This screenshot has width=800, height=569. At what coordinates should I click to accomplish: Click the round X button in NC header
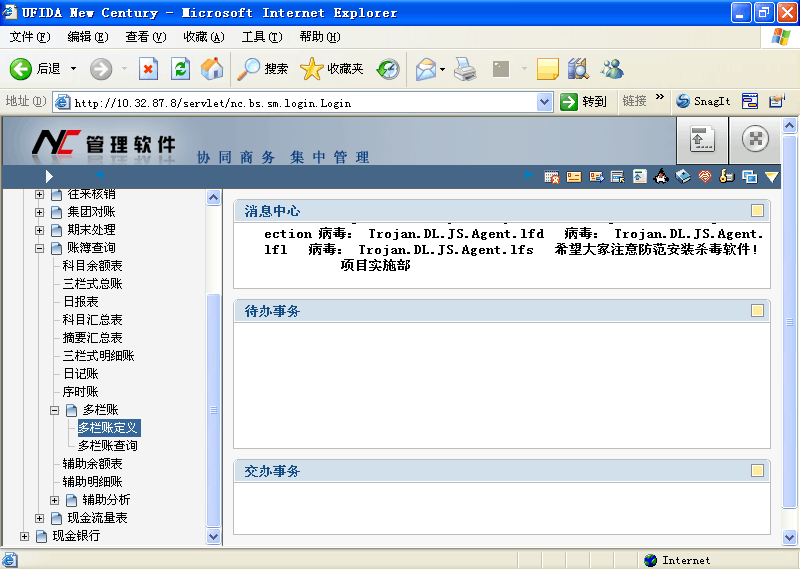pyautogui.click(x=755, y=139)
